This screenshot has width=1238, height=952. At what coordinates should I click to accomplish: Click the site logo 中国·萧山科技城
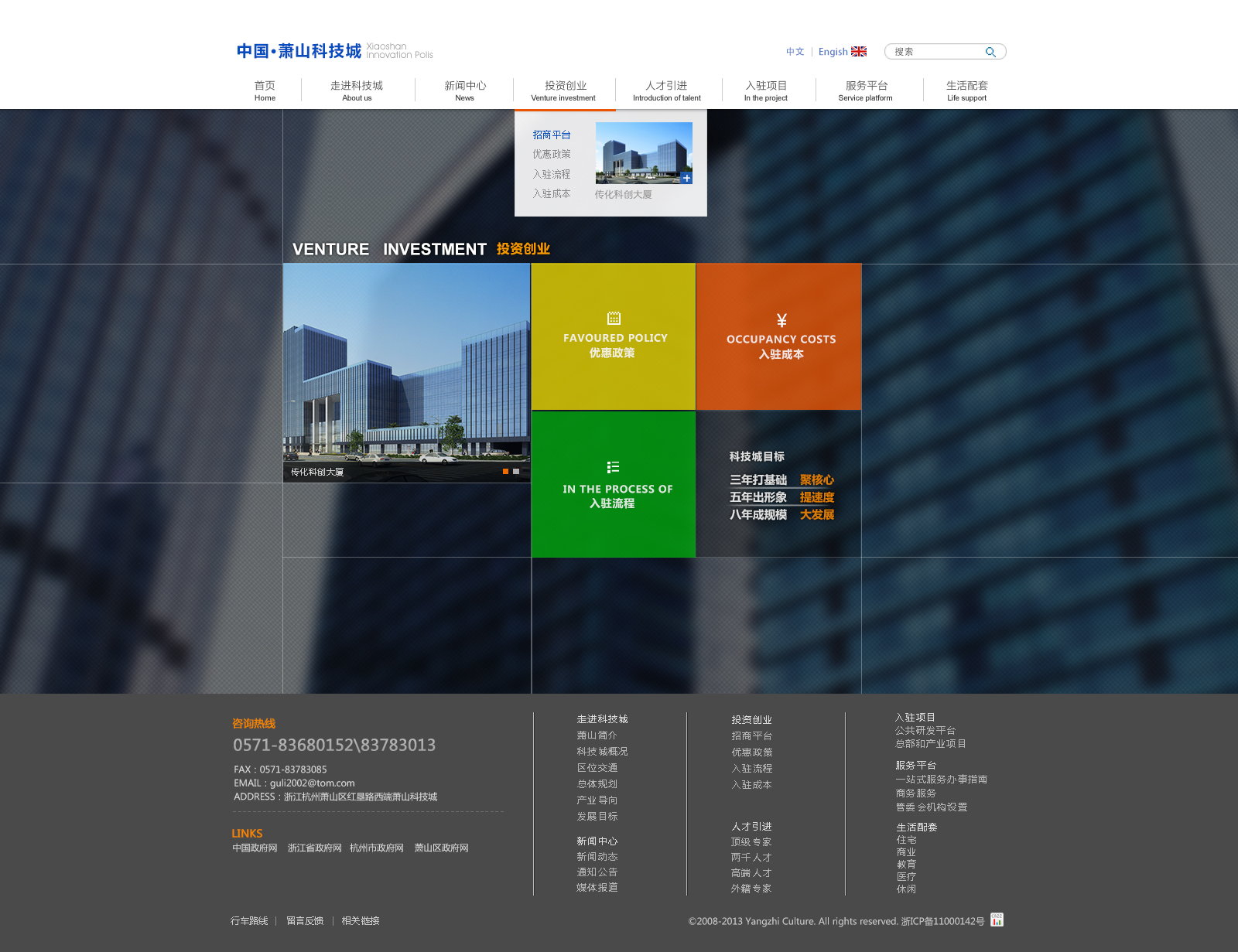tap(299, 51)
